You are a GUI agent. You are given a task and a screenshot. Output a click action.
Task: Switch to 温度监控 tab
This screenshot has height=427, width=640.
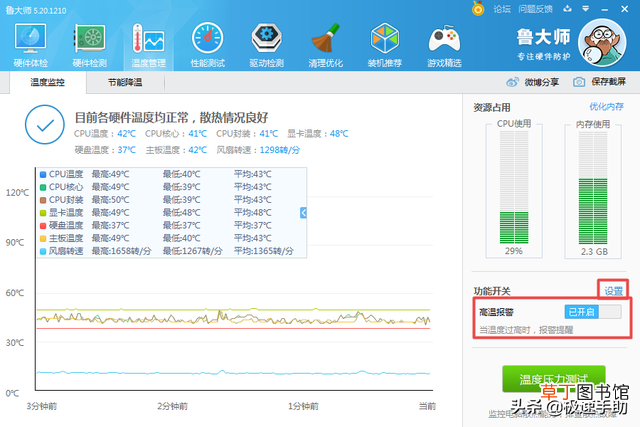click(47, 82)
